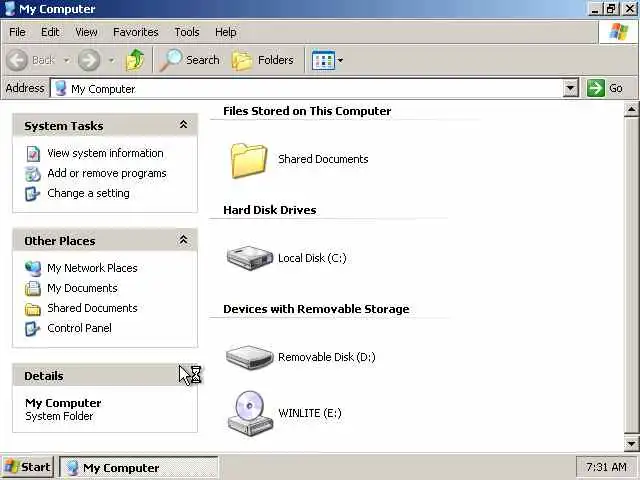Click the green Go button

click(605, 88)
